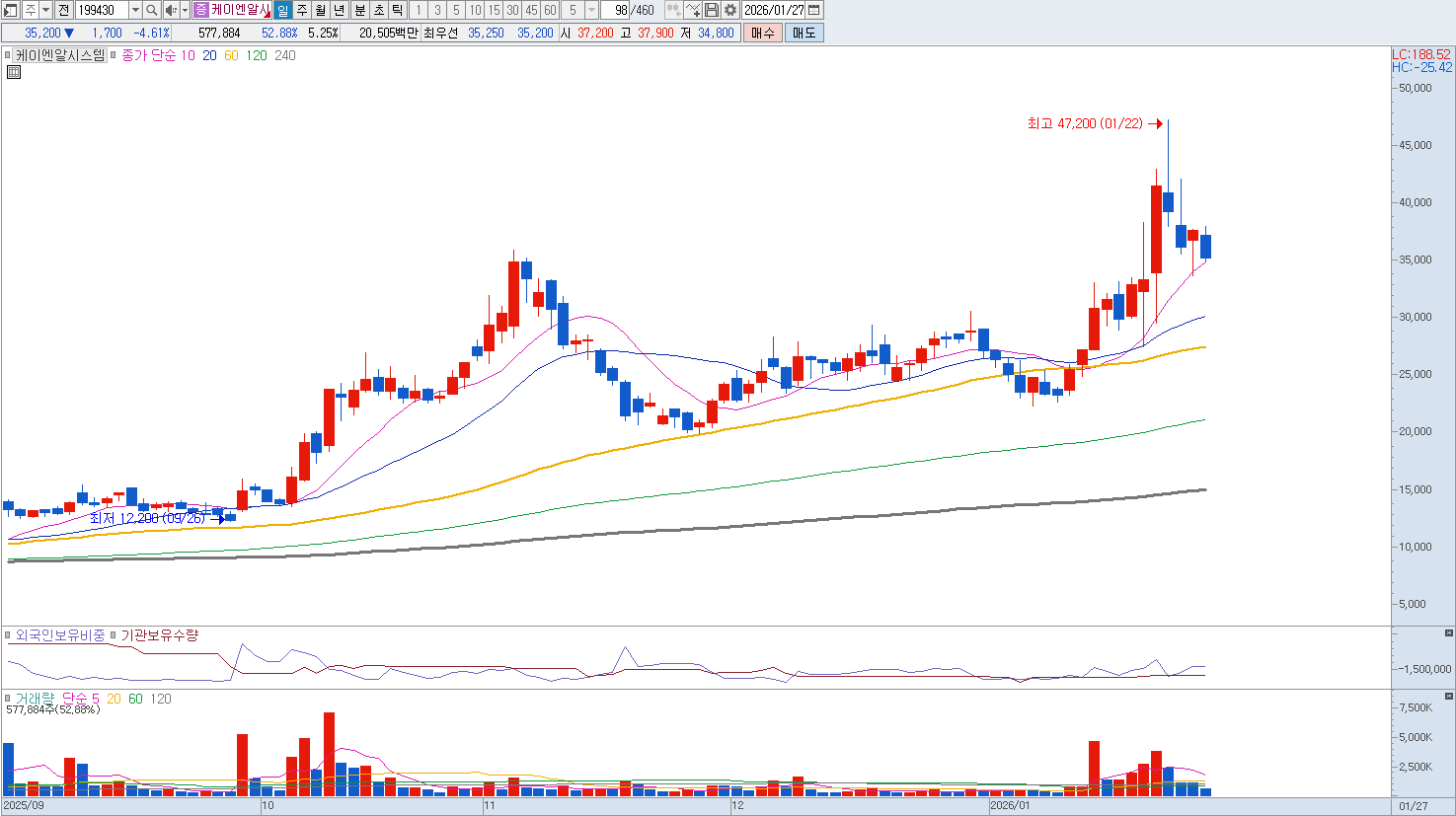Expand the market type dropdown beside 주
This screenshot has width=1456, height=816.
[x=45, y=10]
